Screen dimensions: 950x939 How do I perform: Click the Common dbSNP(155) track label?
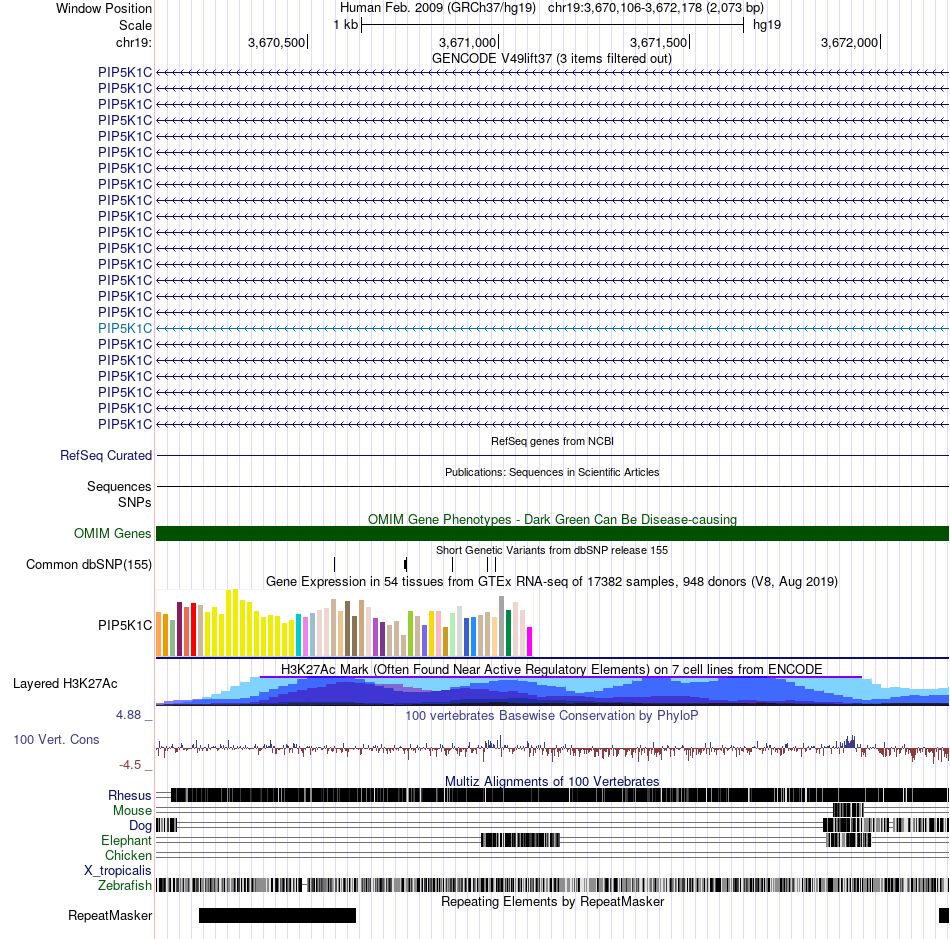88,565
